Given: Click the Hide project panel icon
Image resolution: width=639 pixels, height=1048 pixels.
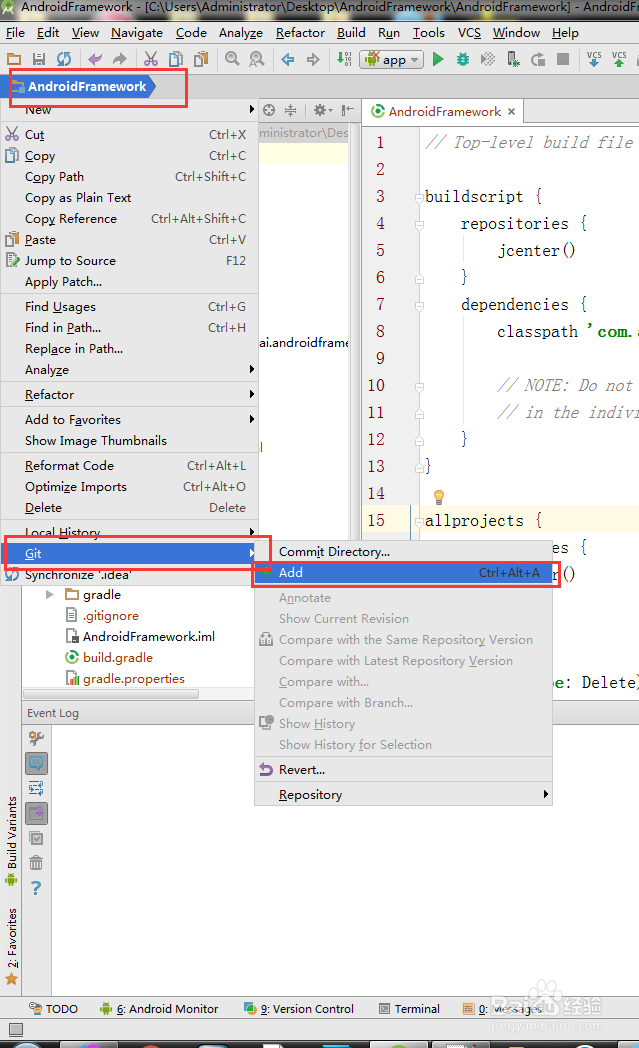Looking at the screenshot, I should coord(348,110).
